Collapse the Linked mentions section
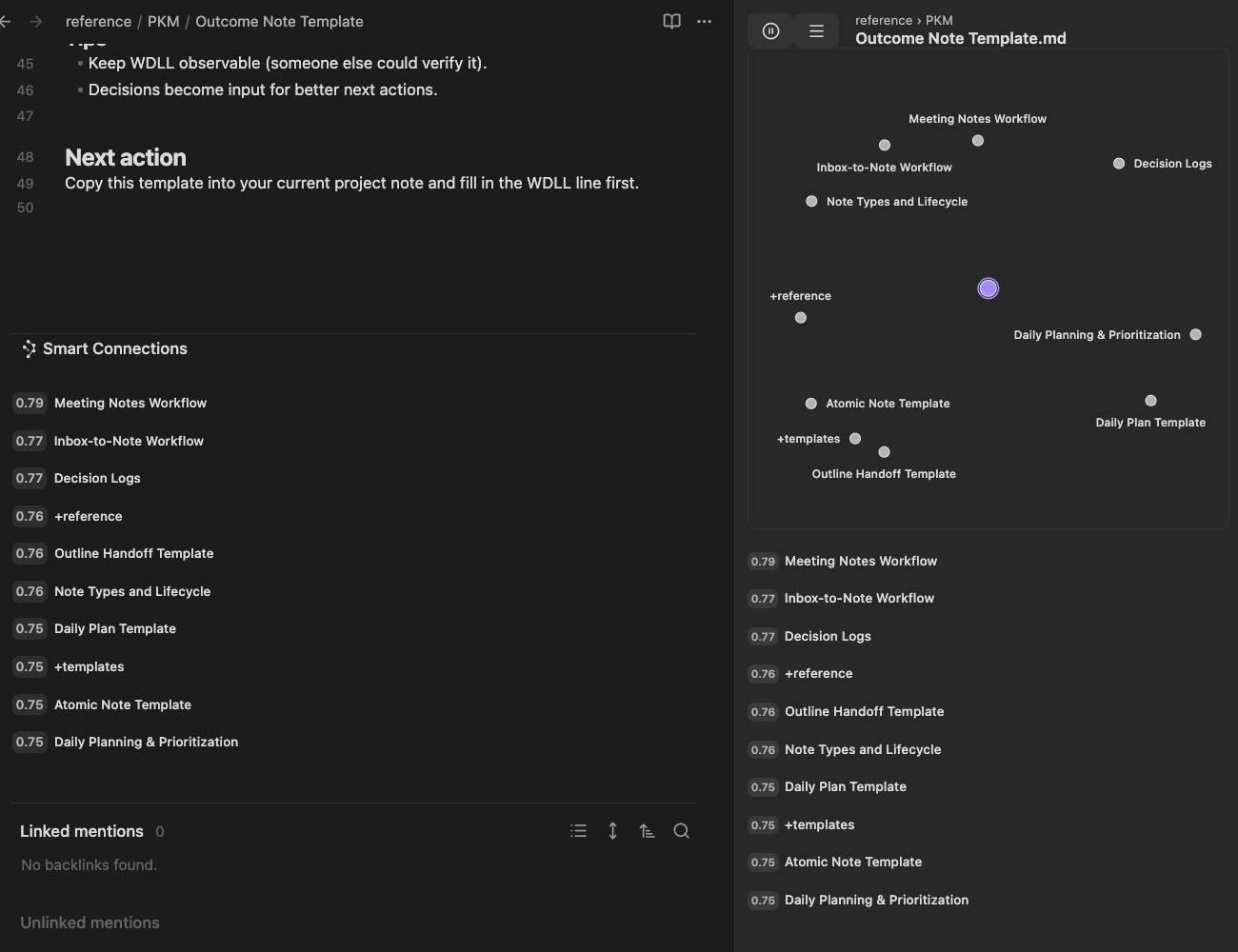The image size is (1238, 952). [82, 831]
